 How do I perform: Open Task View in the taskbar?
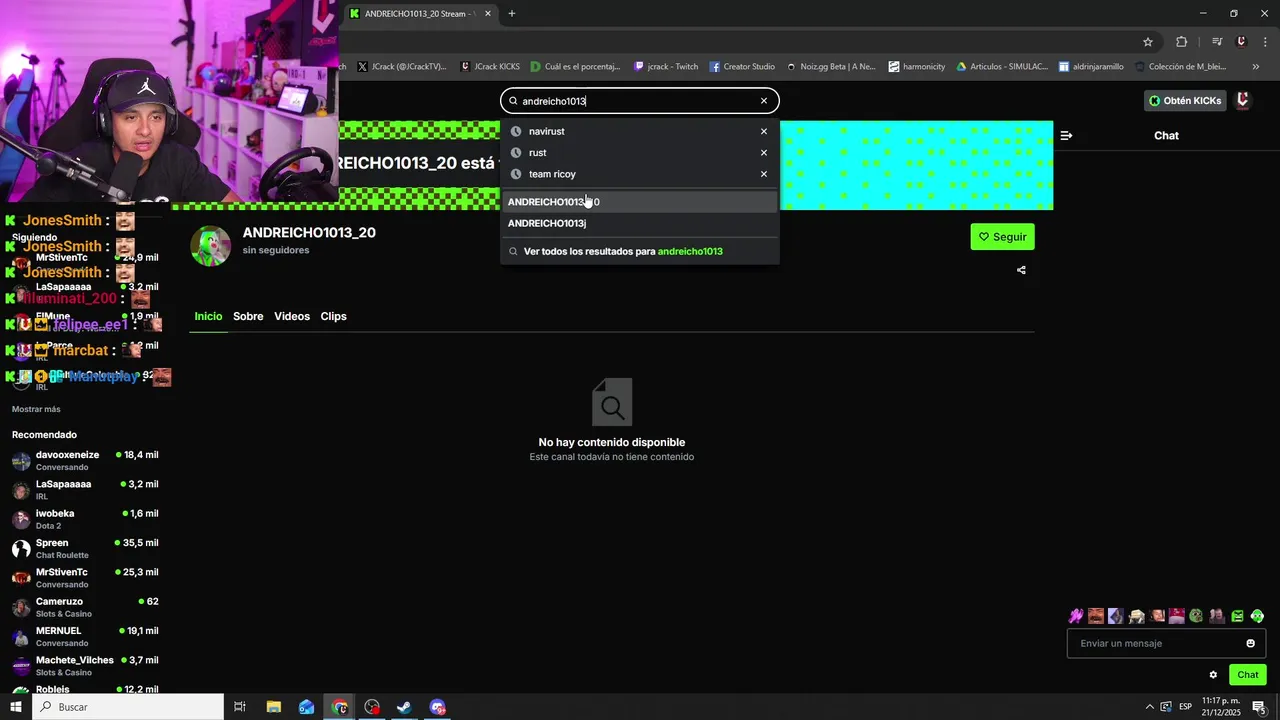tap(240, 707)
